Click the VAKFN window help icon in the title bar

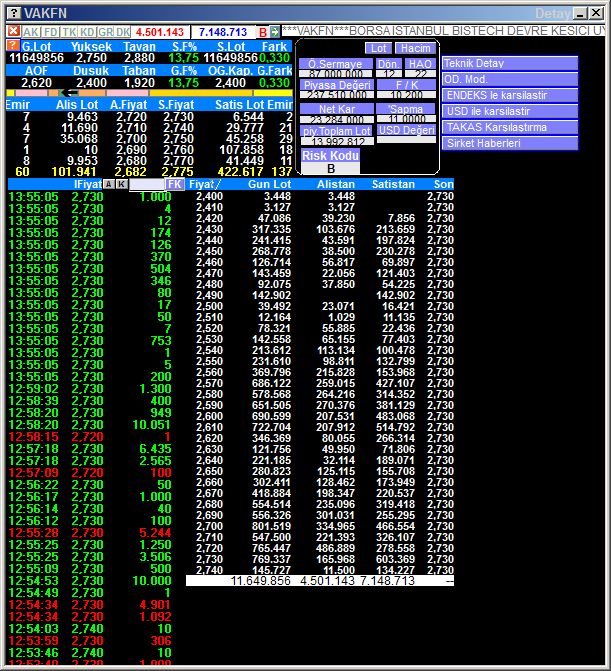click(14, 13)
